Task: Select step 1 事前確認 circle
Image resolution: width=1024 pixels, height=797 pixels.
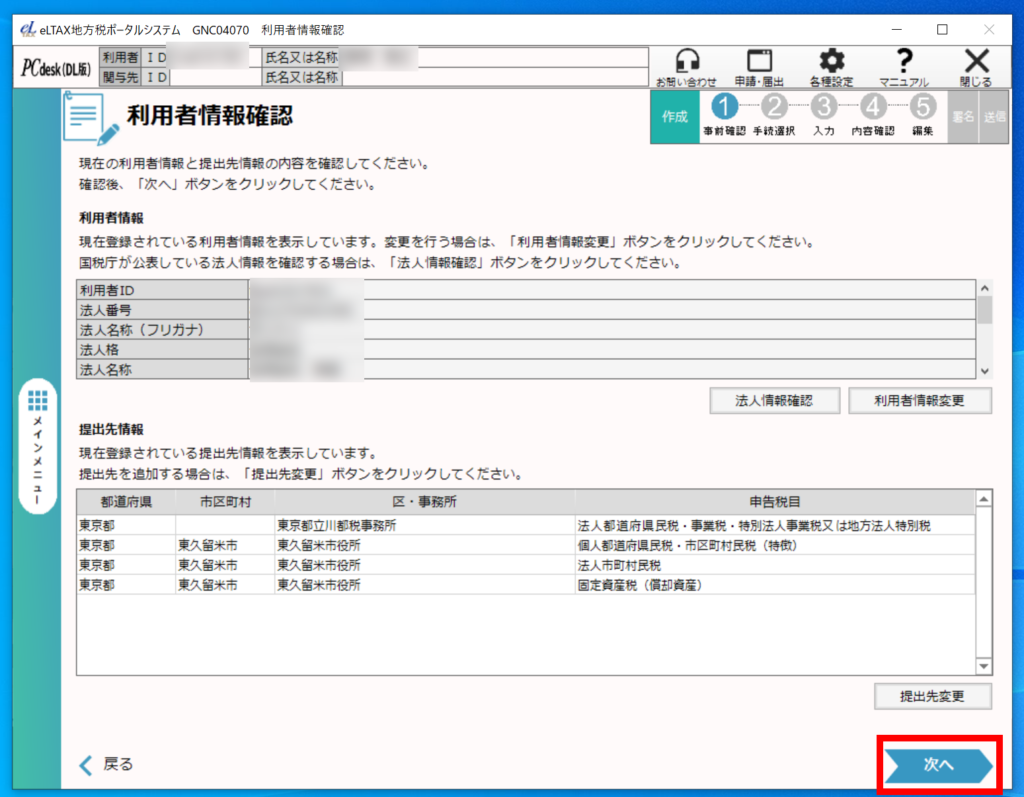Action: [x=724, y=108]
